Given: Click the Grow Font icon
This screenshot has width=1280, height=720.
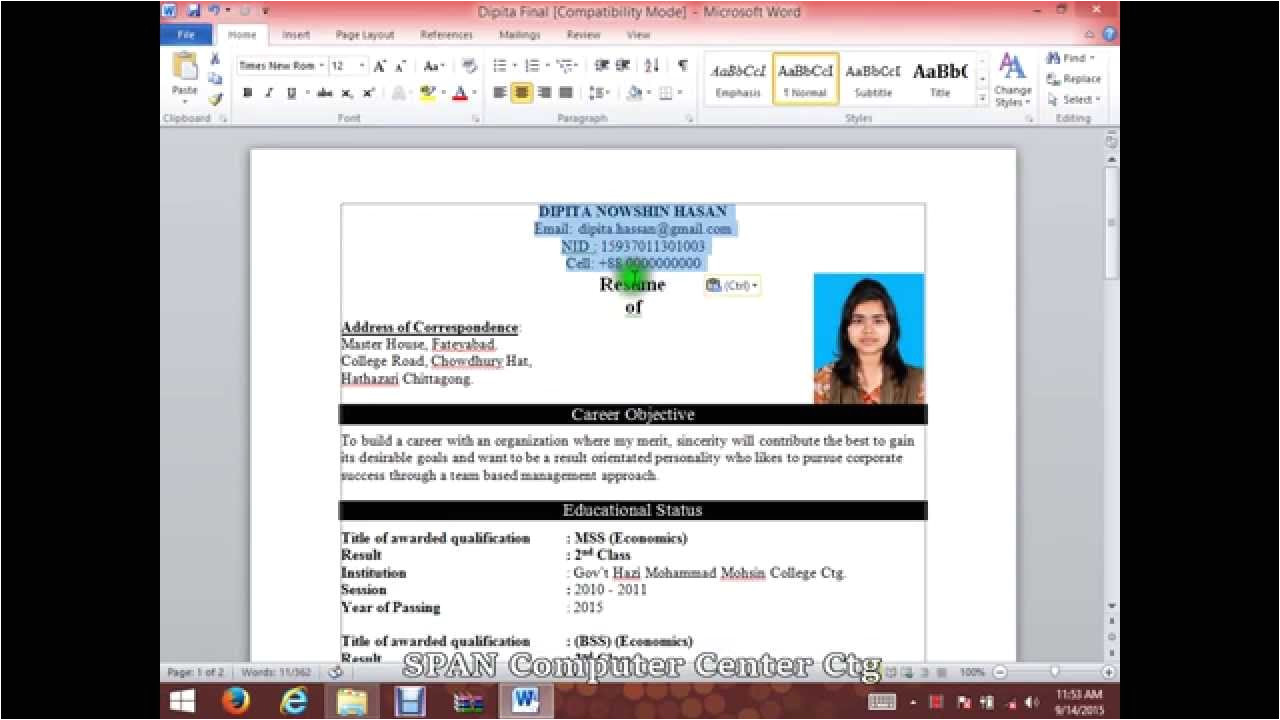Looking at the screenshot, I should coord(379,66).
